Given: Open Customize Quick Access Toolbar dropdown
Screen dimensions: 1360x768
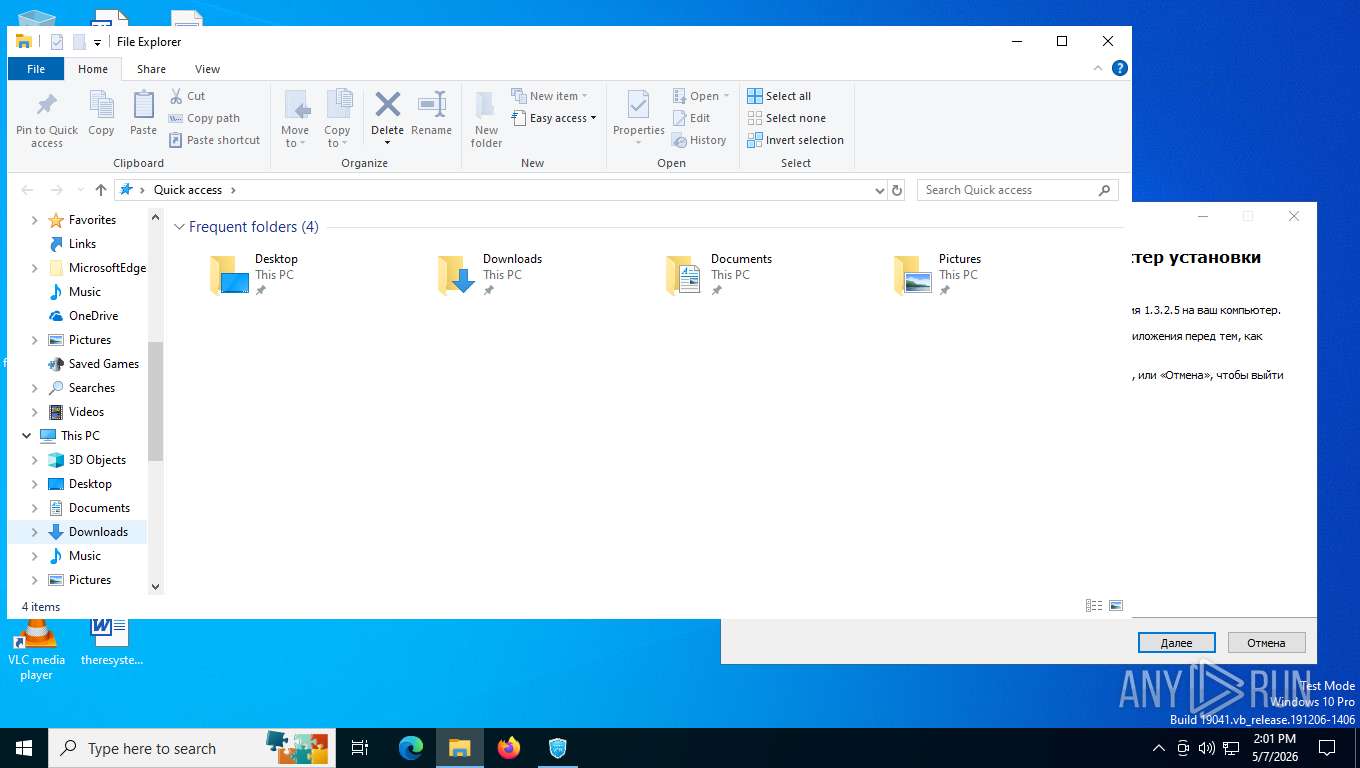Looking at the screenshot, I should point(97,42).
